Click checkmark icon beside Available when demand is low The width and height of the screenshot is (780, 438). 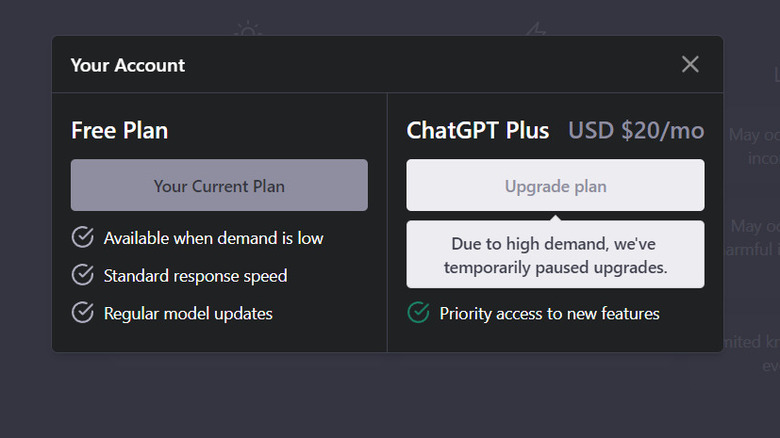tap(83, 238)
